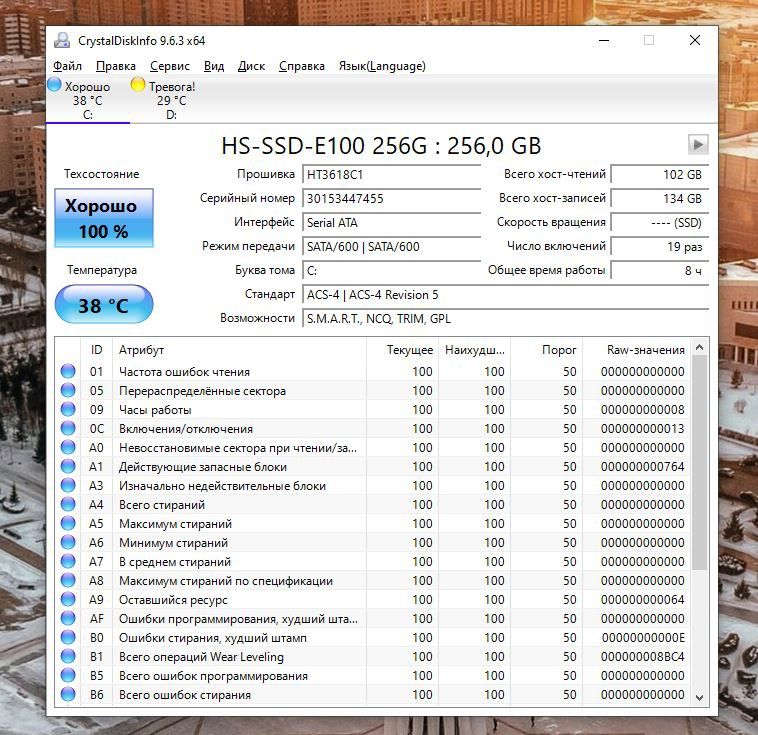
Task: Open the Правка menu
Action: [x=116, y=66]
